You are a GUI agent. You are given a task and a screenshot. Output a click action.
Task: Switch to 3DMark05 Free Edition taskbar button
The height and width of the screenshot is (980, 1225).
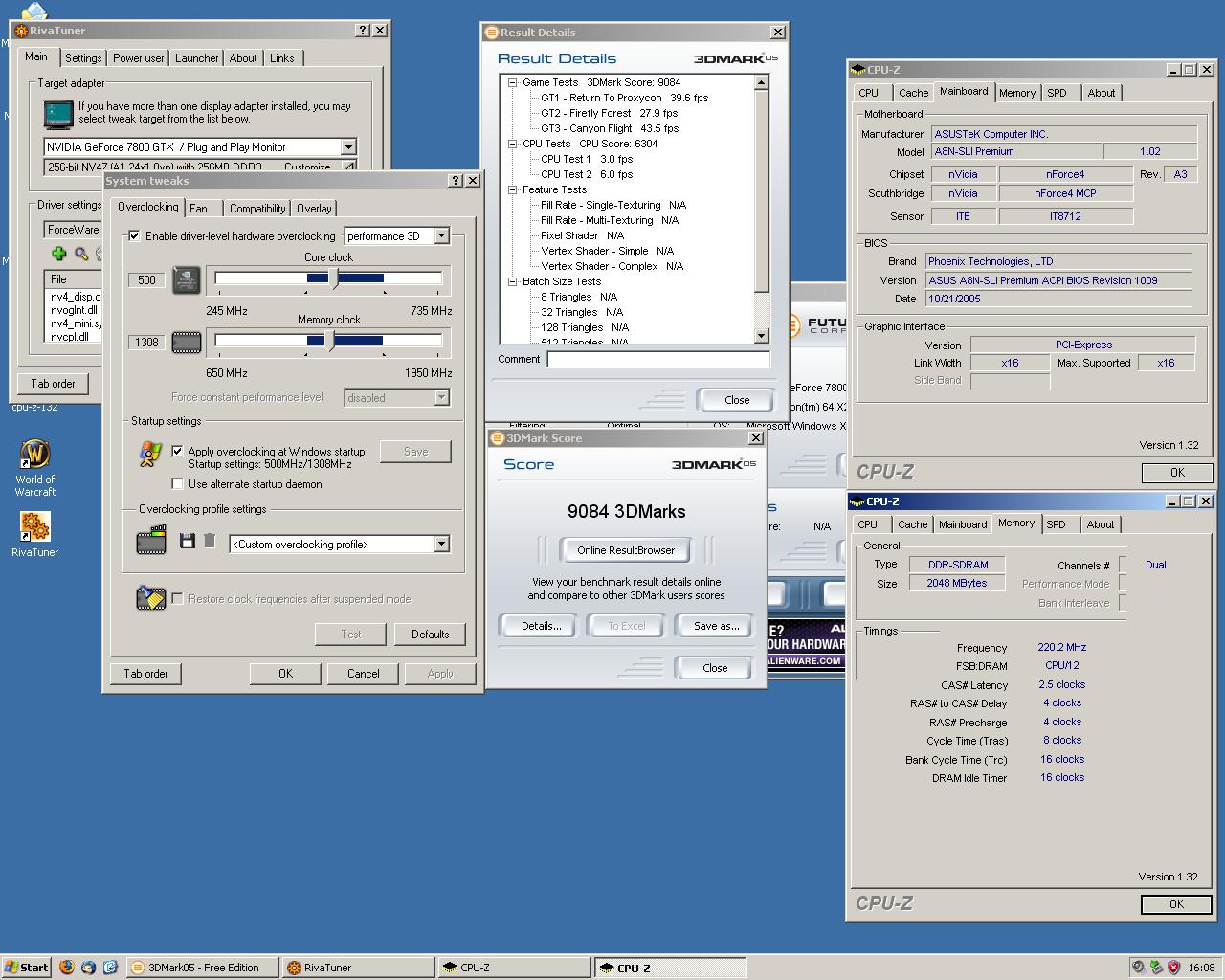point(202,967)
